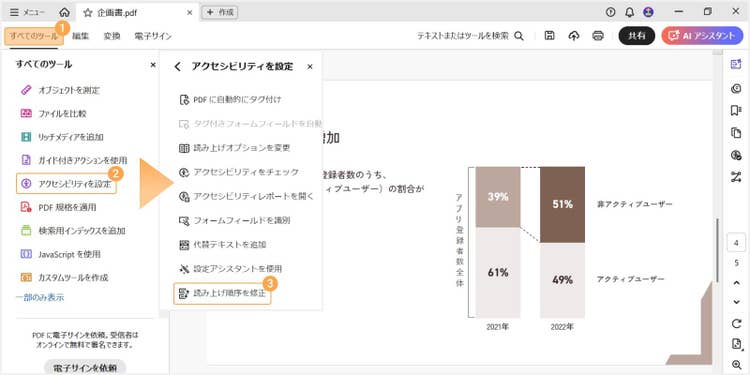Select オブジェクトを測定 tool
This screenshot has height=375, width=750.
click(60, 90)
